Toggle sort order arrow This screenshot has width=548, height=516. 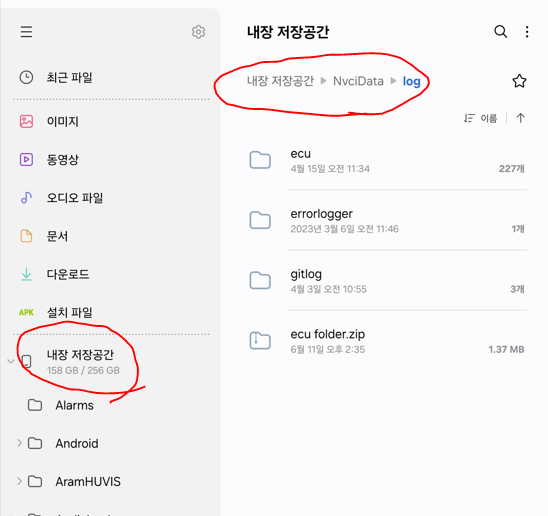tap(520, 118)
